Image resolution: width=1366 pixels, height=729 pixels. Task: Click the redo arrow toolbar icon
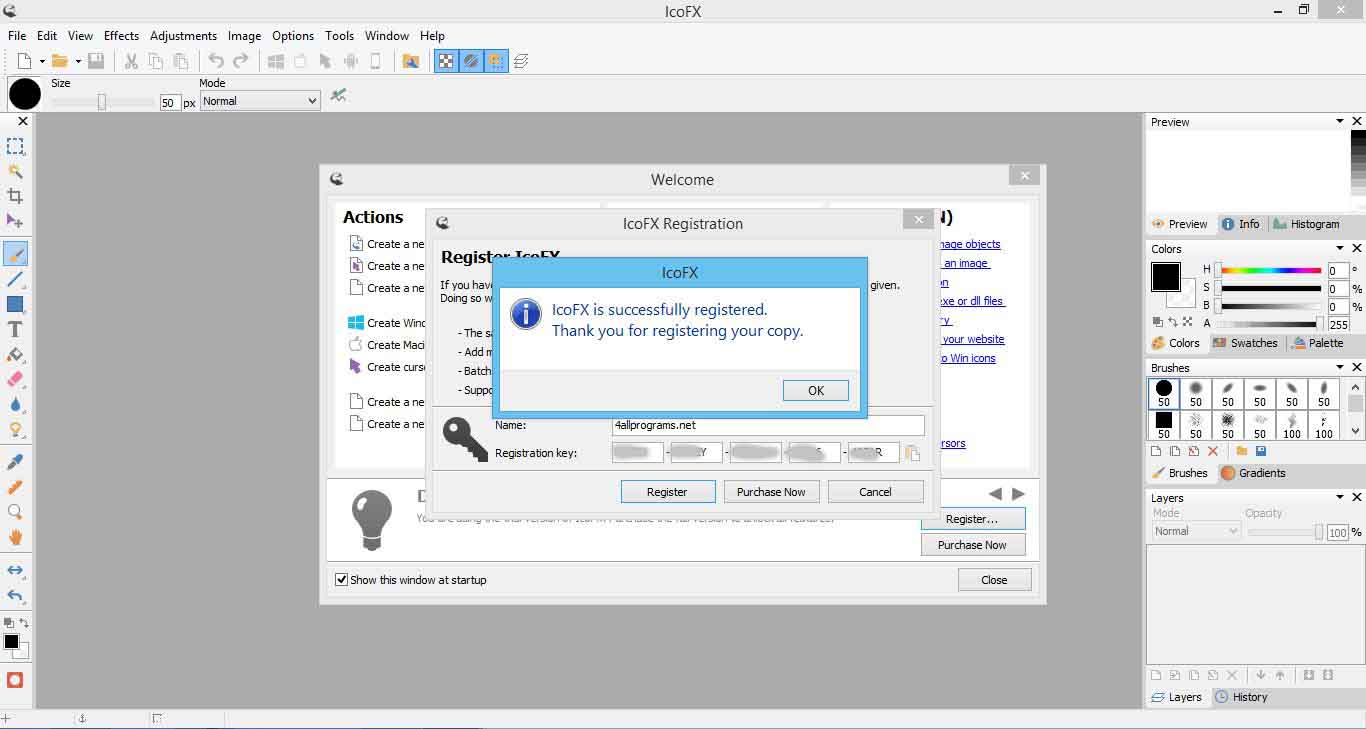pyautogui.click(x=240, y=61)
